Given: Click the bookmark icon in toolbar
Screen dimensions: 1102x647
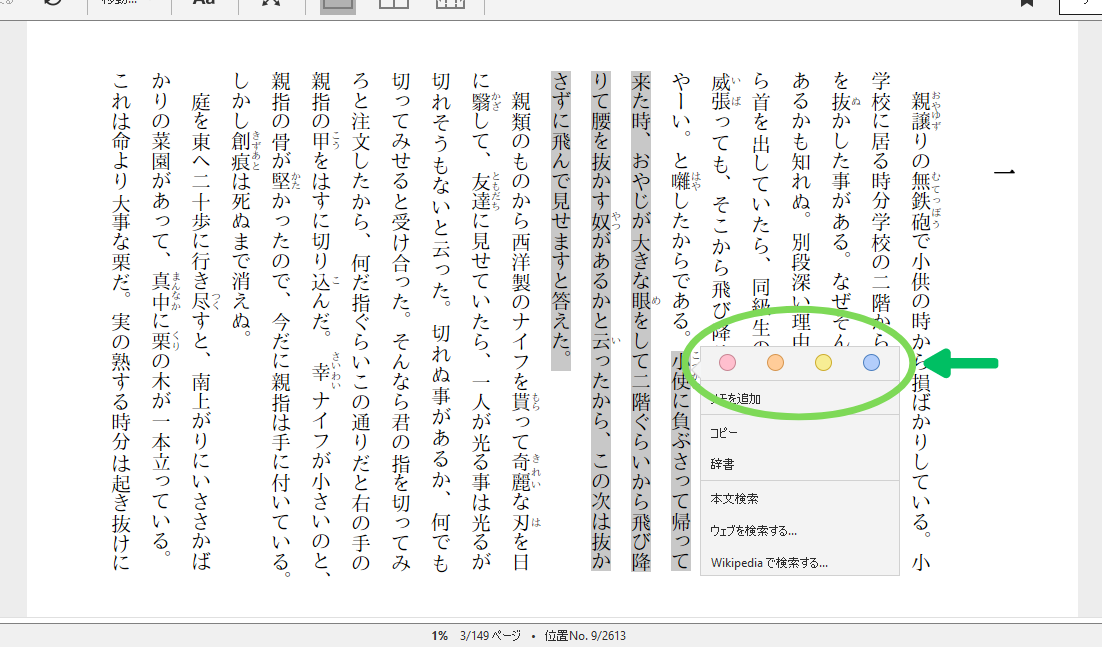Looking at the screenshot, I should (1027, 3).
